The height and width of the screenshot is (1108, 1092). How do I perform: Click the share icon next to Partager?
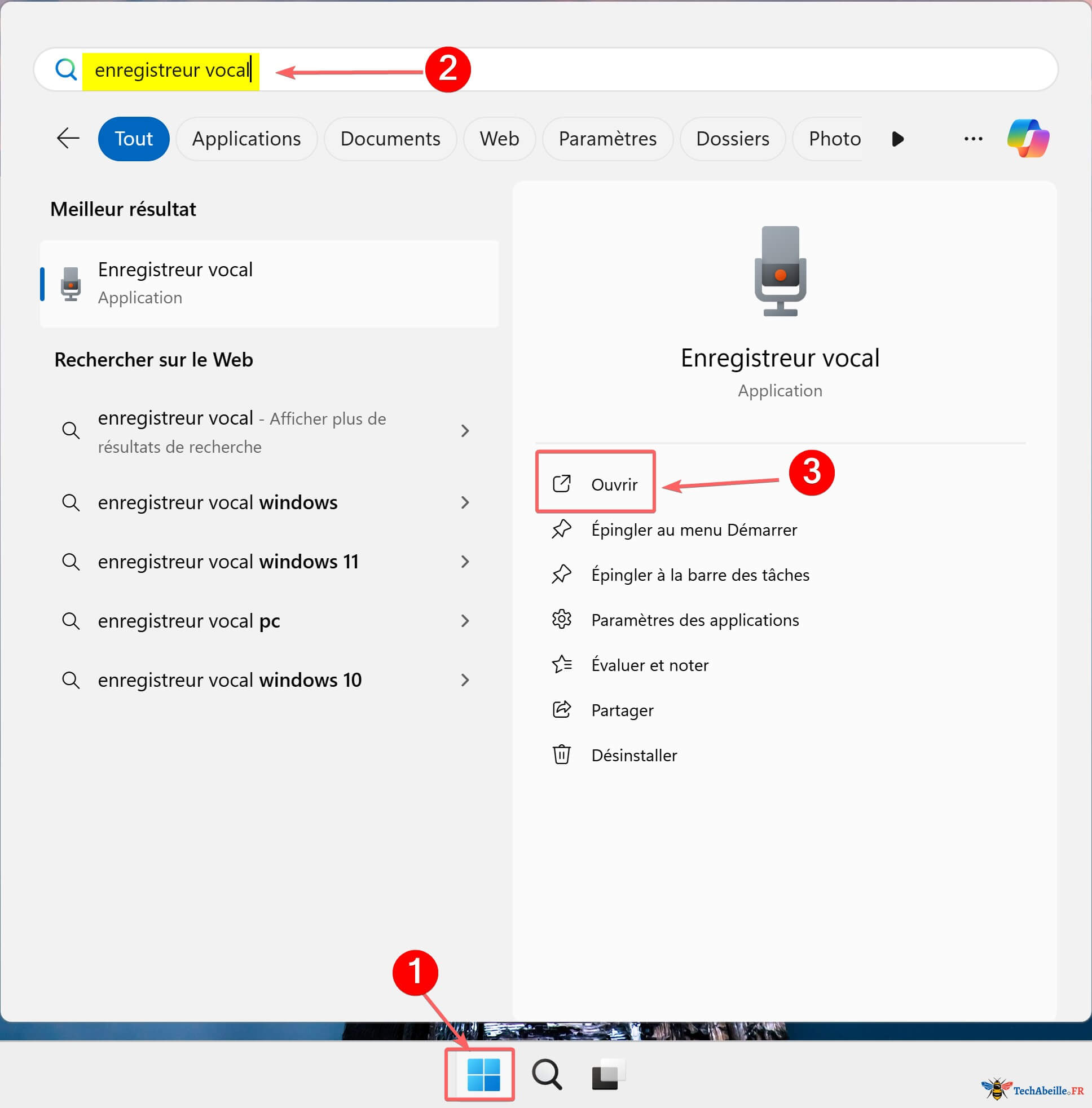tap(561, 709)
